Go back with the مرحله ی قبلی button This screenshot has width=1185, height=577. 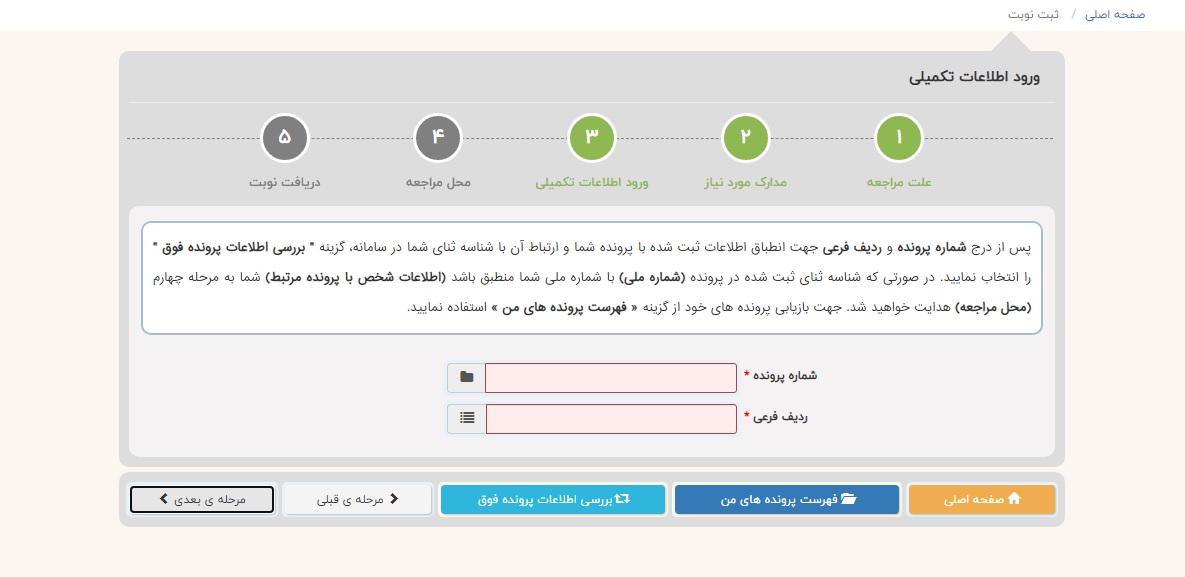coord(357,499)
